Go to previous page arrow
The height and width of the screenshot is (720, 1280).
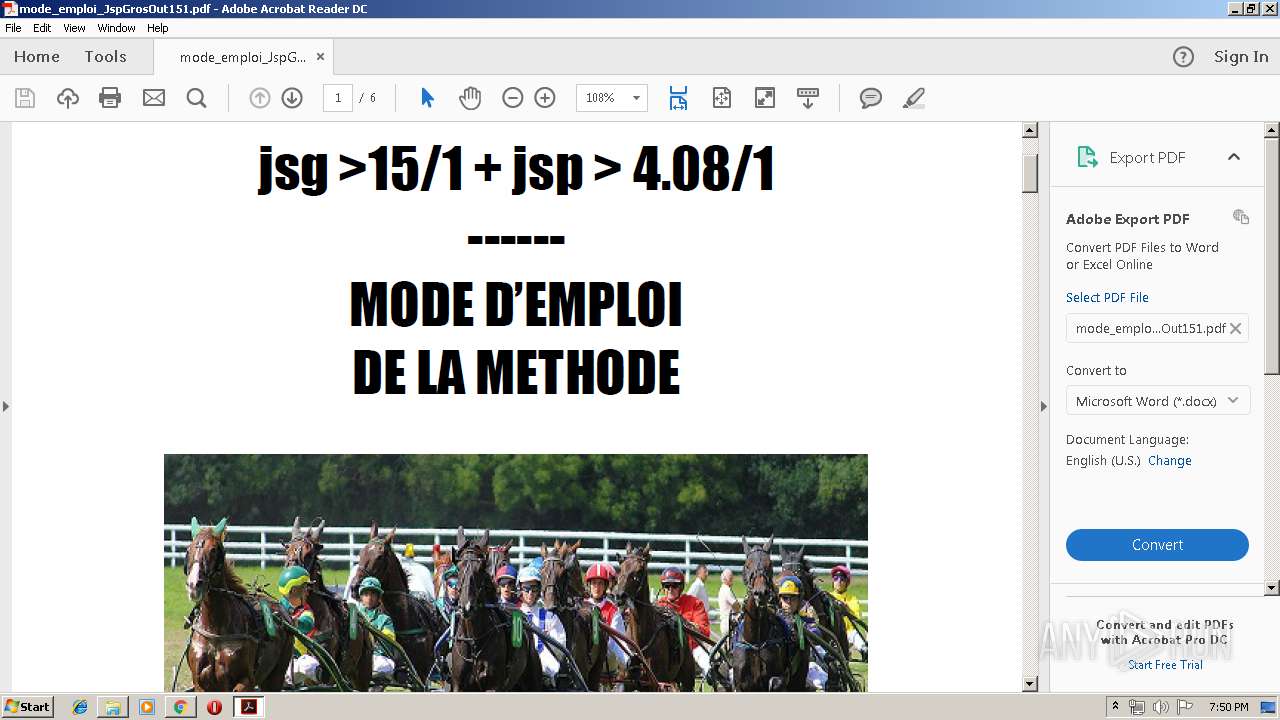pyautogui.click(x=259, y=98)
